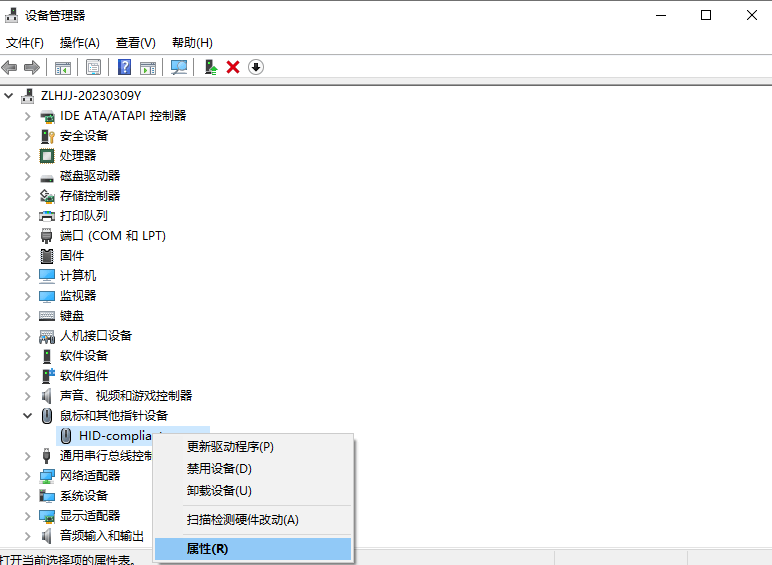Open the properties sheet toolbar icon
772x565 pixels.
pyautogui.click(x=93, y=67)
